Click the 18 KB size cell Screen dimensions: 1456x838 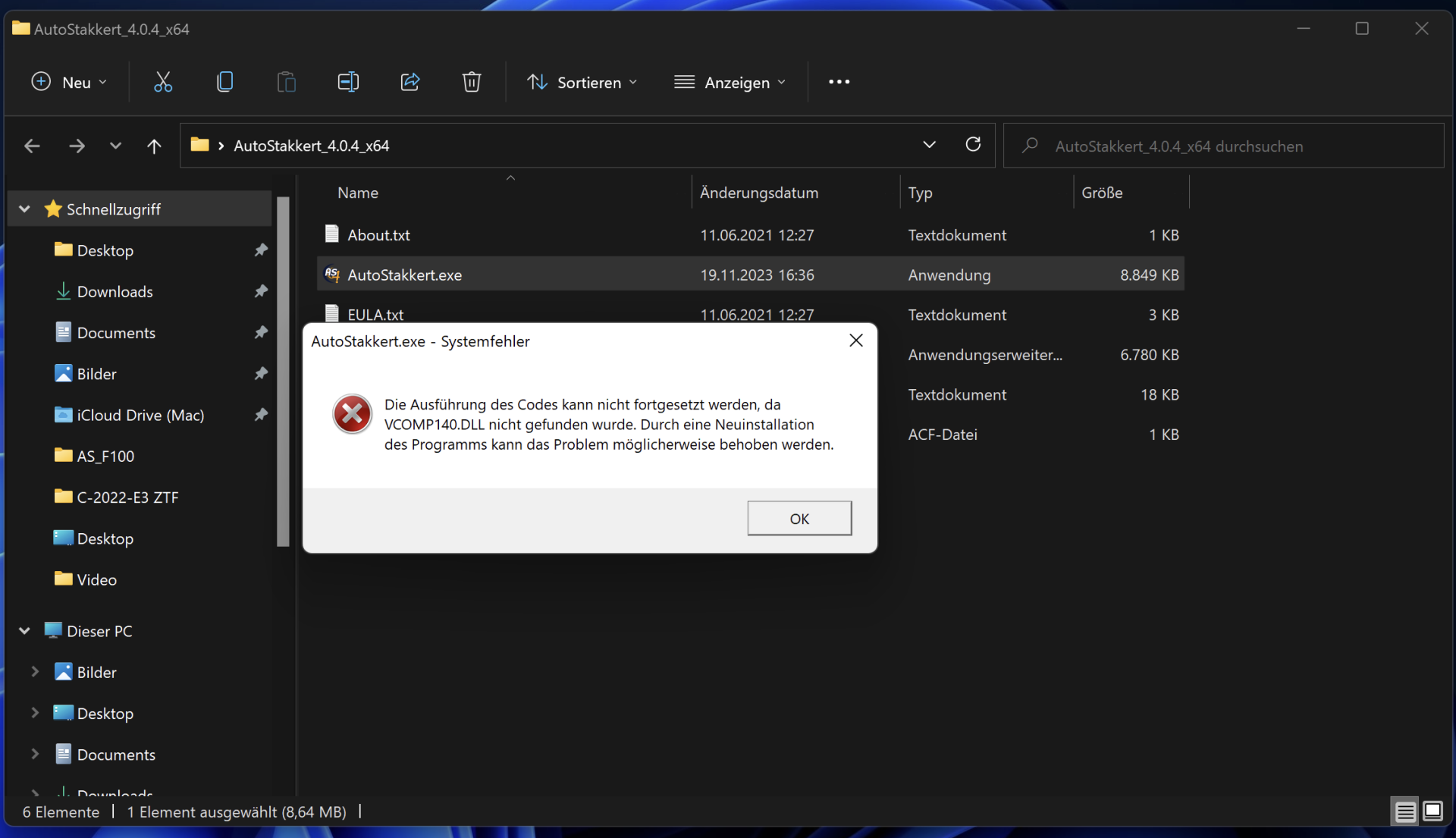(1159, 394)
